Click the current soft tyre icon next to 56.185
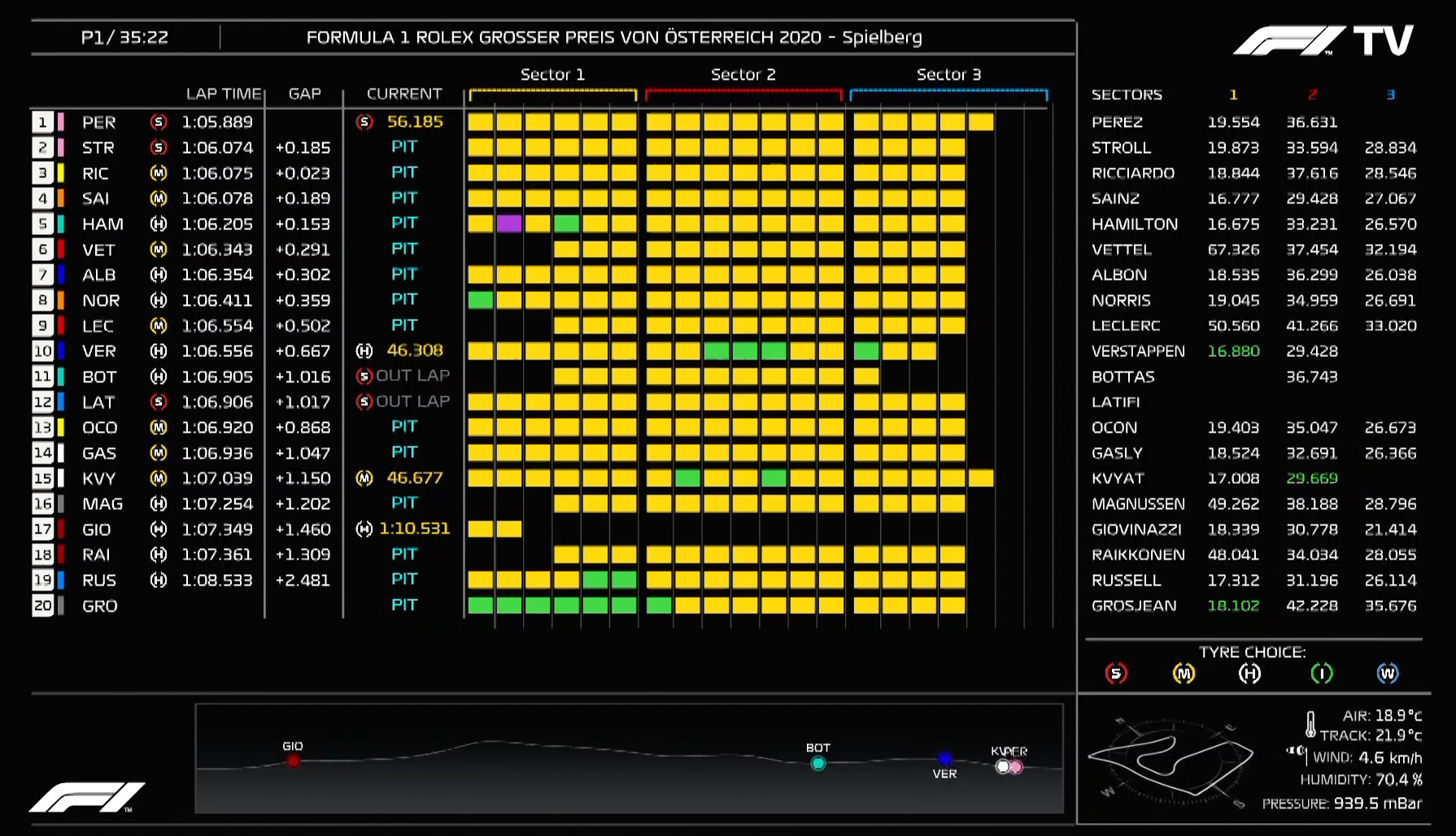The width and height of the screenshot is (1456, 836). pyautogui.click(x=364, y=122)
